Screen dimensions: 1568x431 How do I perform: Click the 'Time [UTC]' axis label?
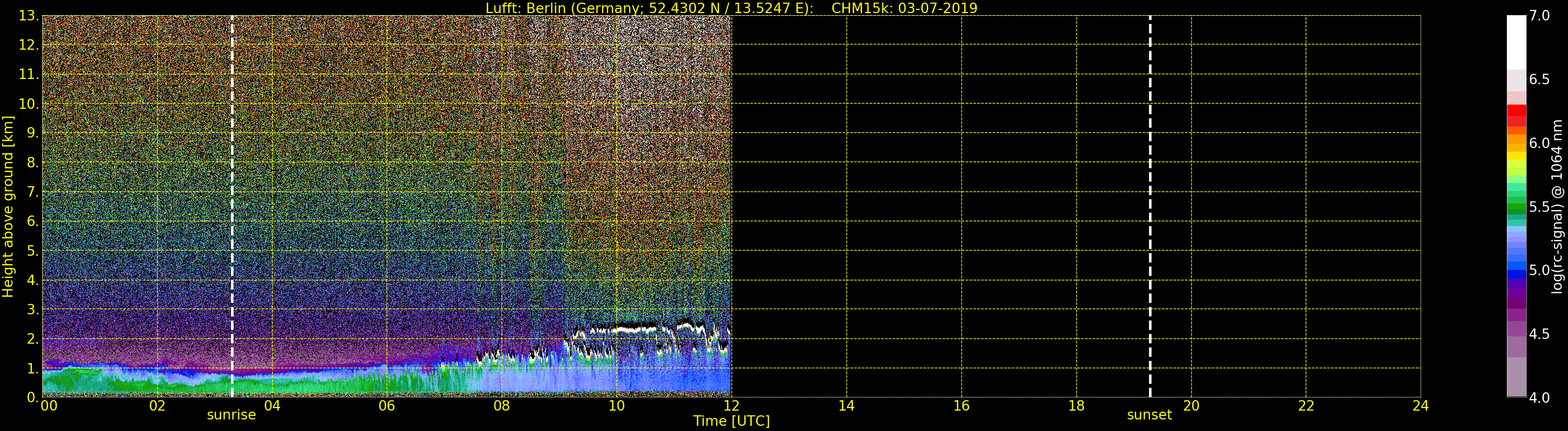(x=731, y=421)
